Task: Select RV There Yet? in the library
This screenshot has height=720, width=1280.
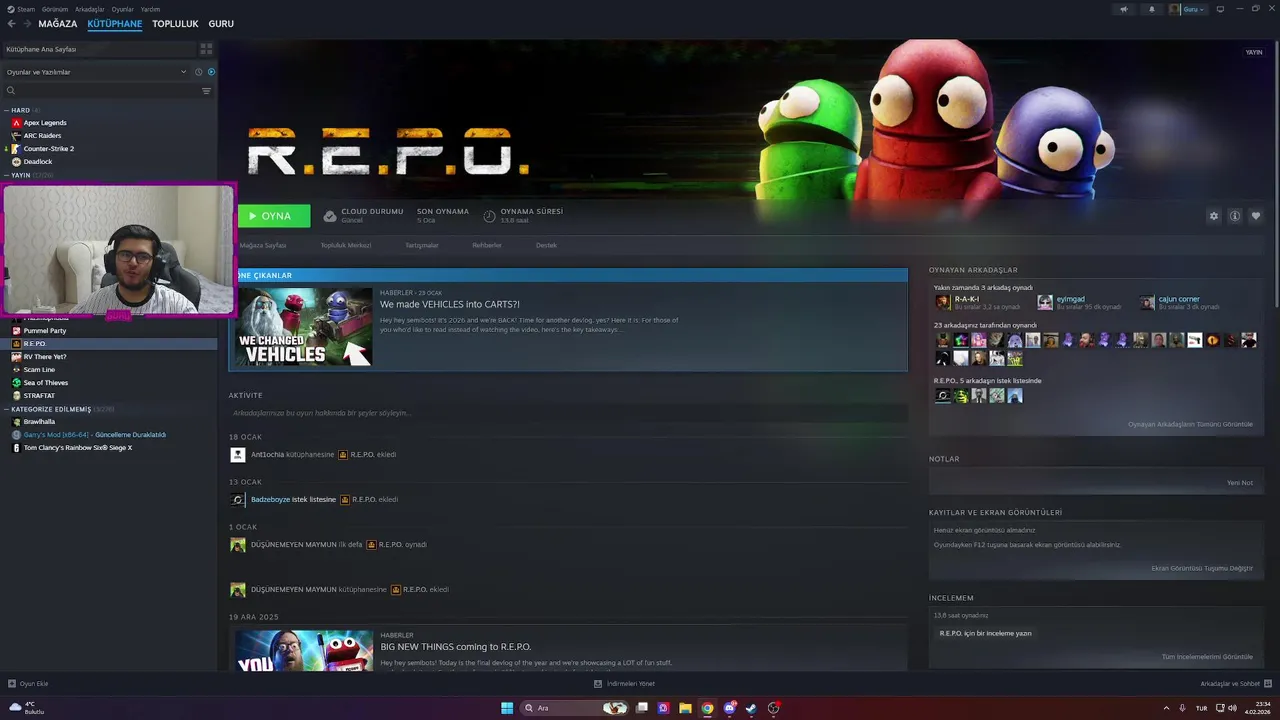Action: pos(45,357)
